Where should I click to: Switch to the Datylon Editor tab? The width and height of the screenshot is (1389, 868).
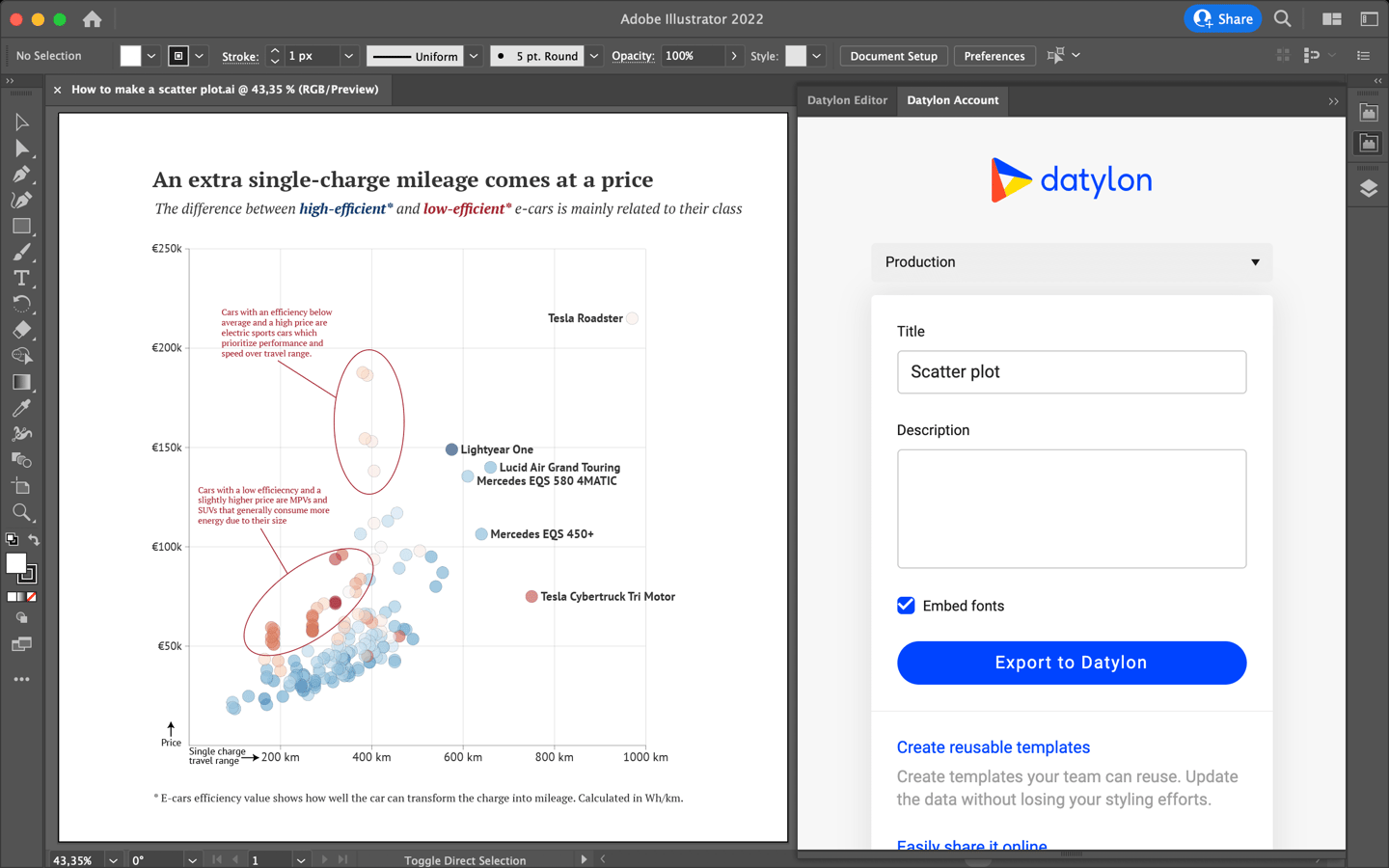[847, 100]
